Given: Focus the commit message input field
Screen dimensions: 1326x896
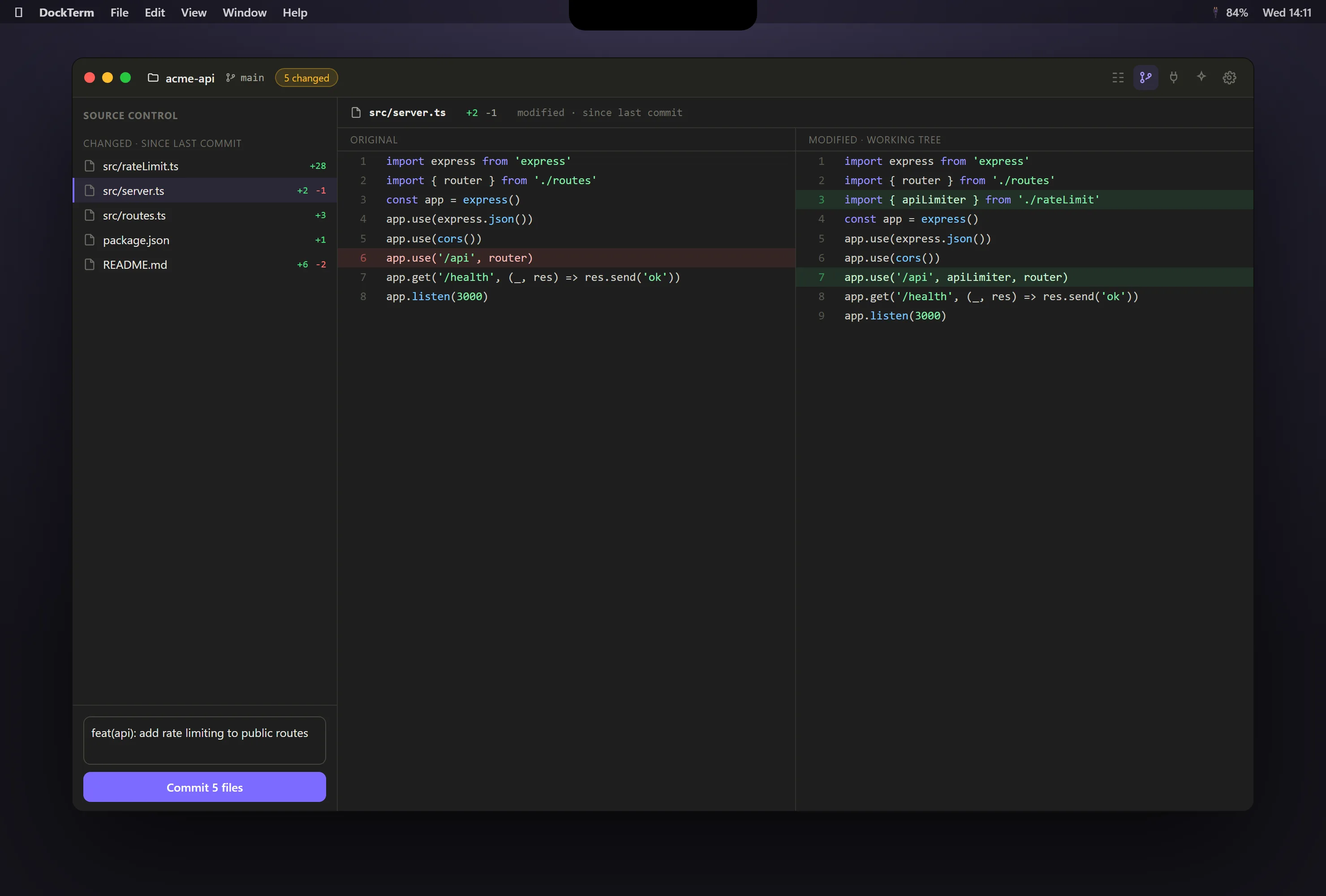Looking at the screenshot, I should pos(205,740).
